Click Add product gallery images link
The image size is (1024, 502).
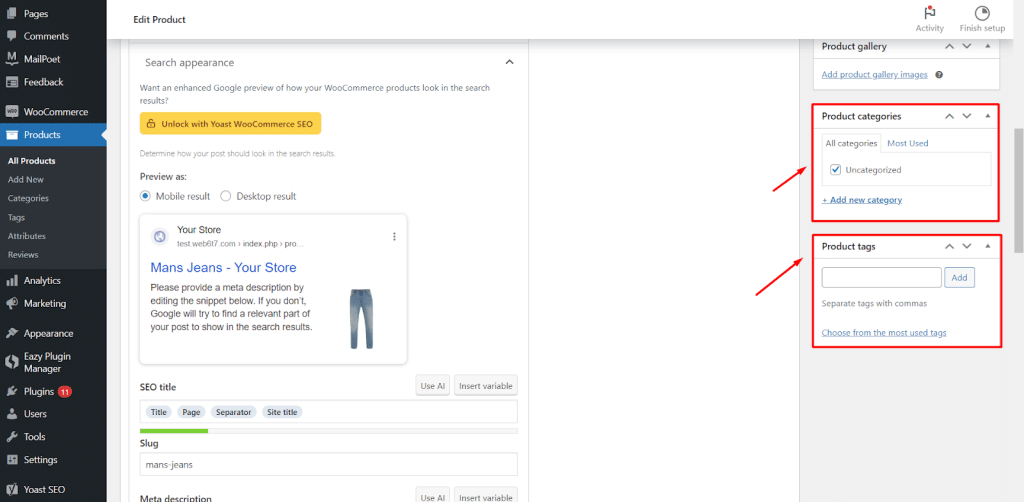point(874,74)
